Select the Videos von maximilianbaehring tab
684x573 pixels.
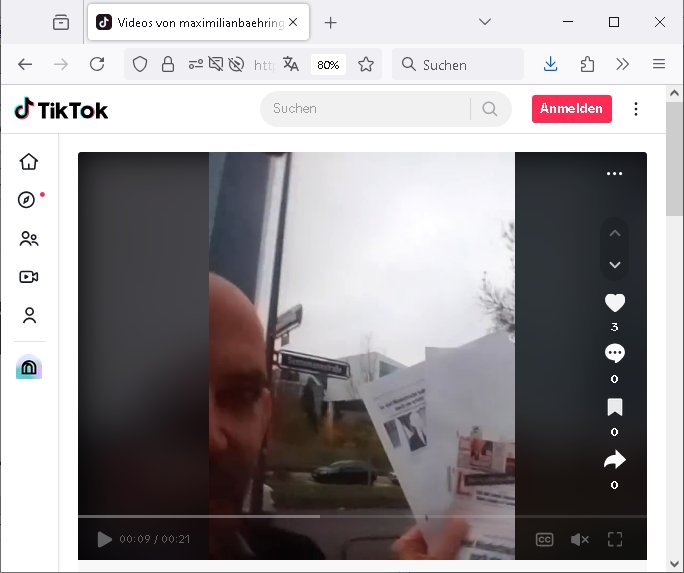198,22
